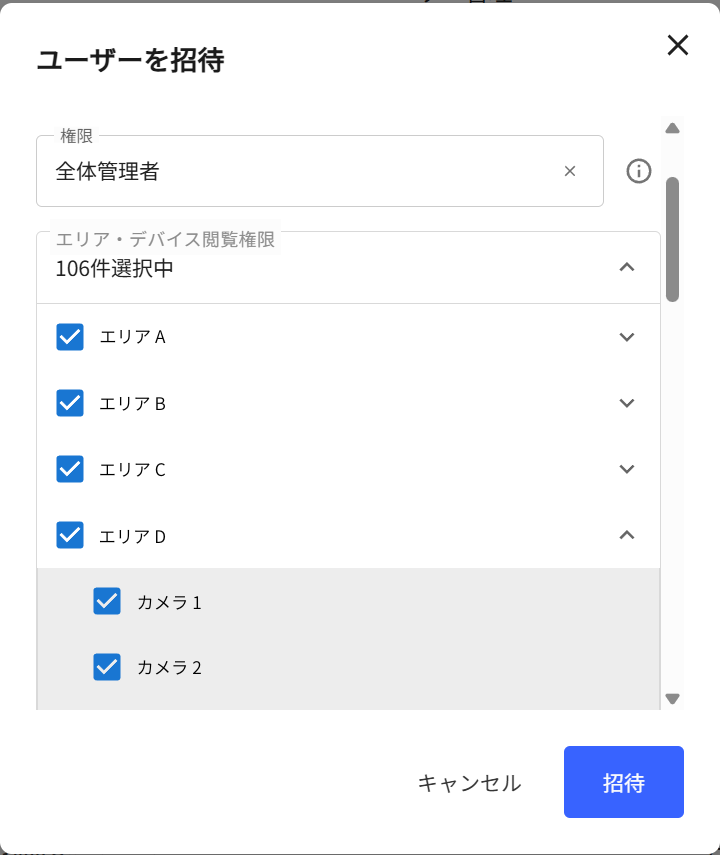720x855 pixels.
Task: Close the ユーザーを招待 dialog with X
Action: 677,45
